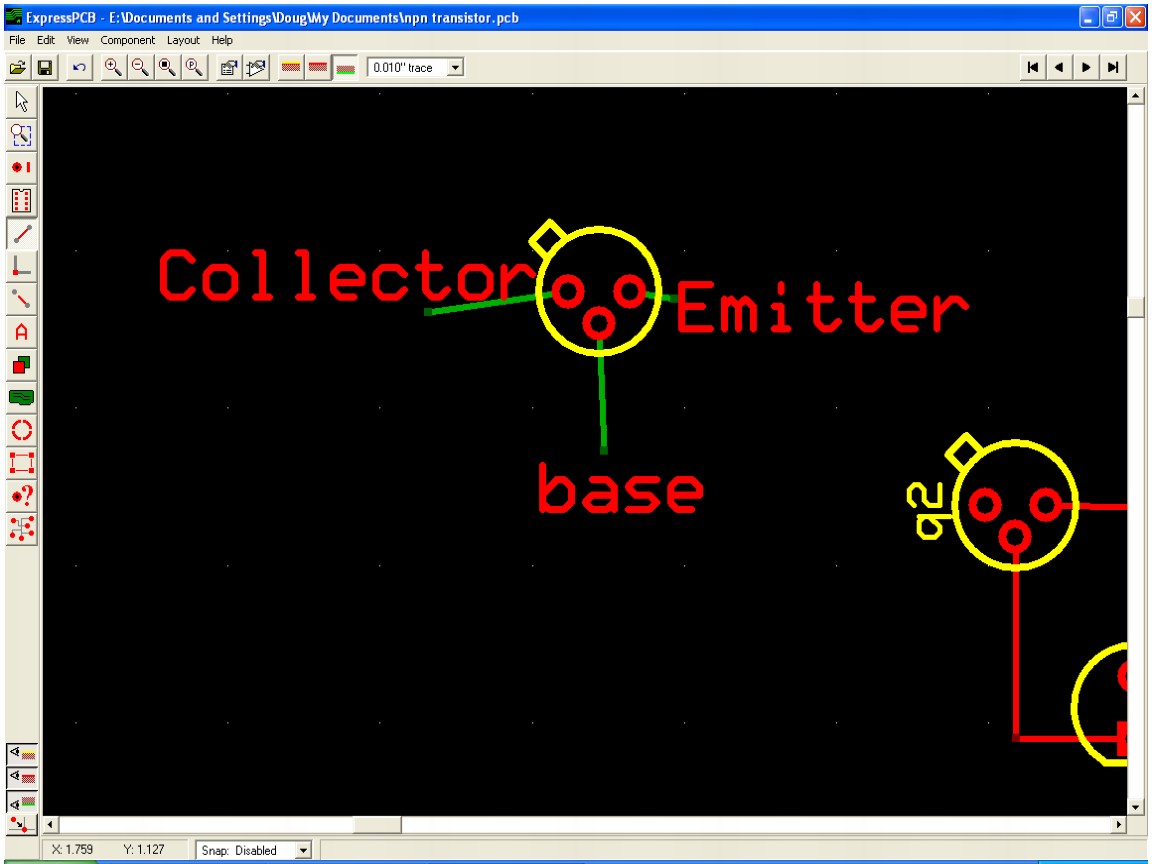This screenshot has width=1152, height=864.
Task: Click the Zoom in magnifier icon
Action: (x=112, y=68)
